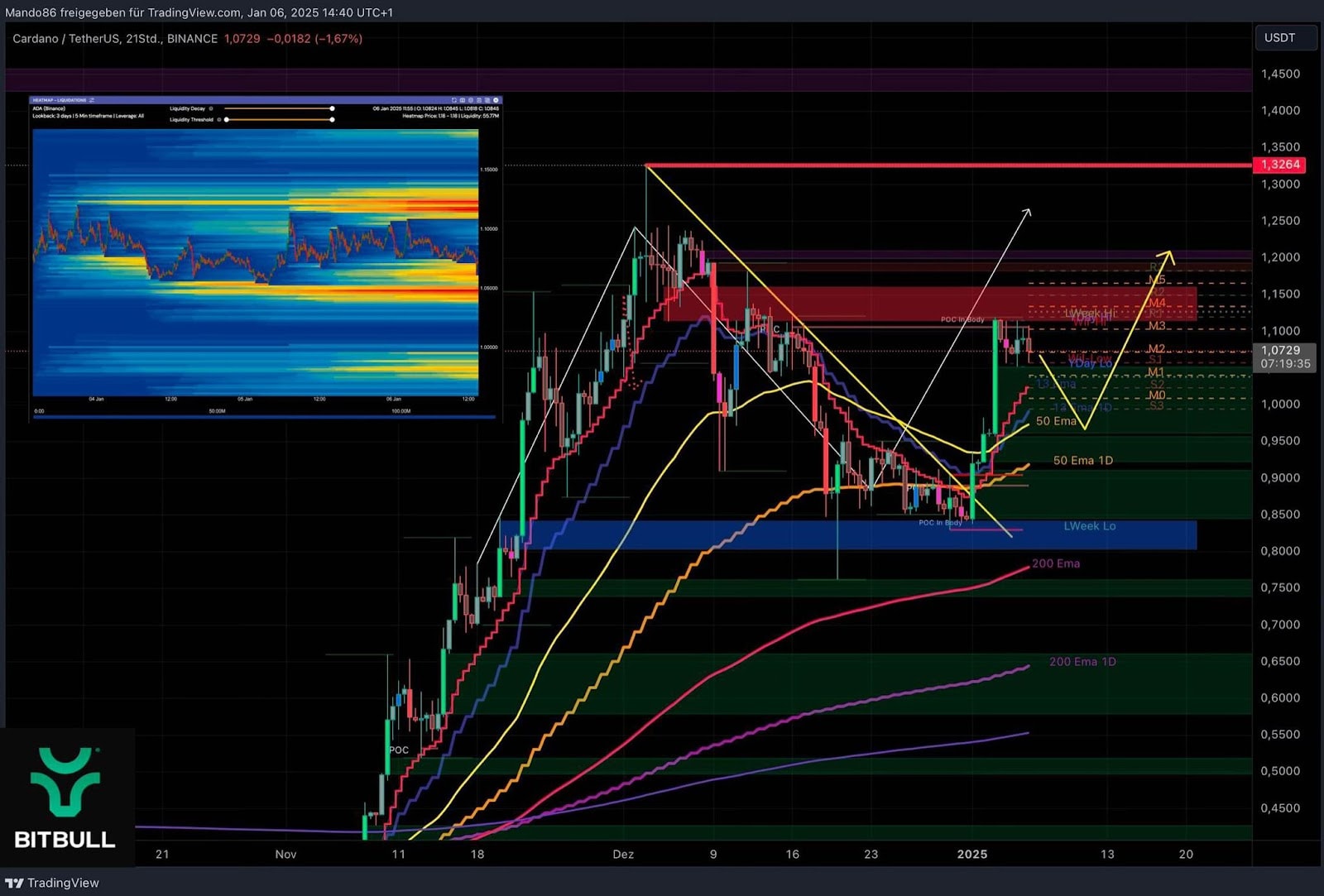1324x896 pixels.
Task: Click the 'LWeek Hi' label in the red zone
Action: pyautogui.click(x=1090, y=314)
